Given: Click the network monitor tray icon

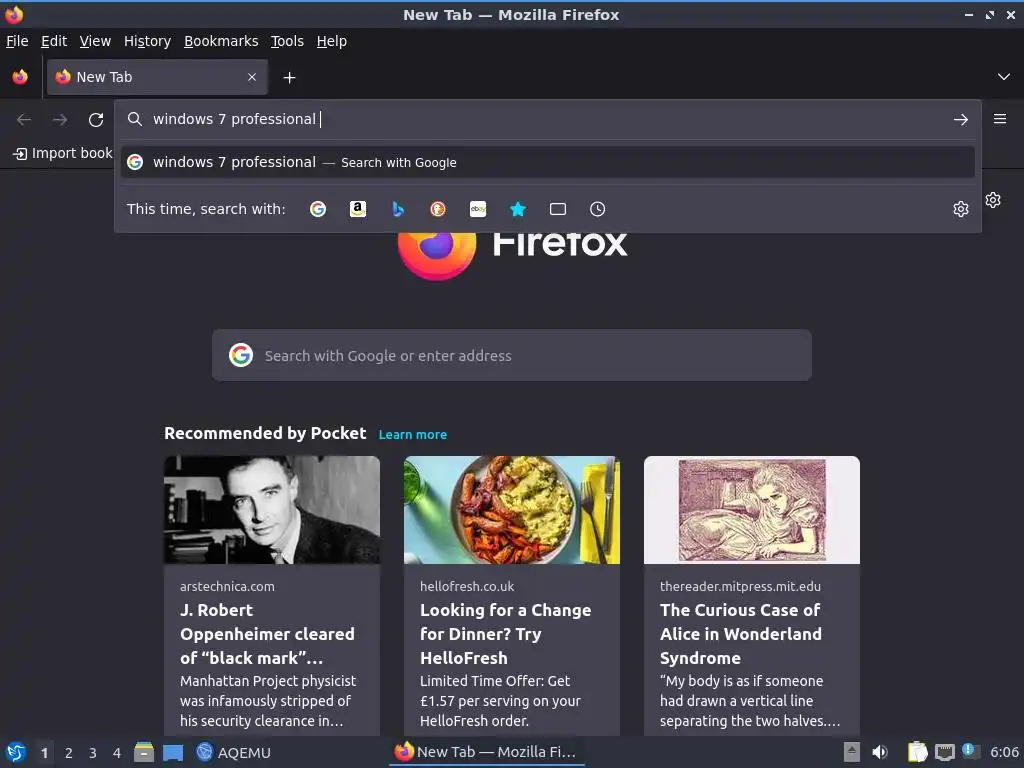Looking at the screenshot, I should pyautogui.click(x=944, y=752).
